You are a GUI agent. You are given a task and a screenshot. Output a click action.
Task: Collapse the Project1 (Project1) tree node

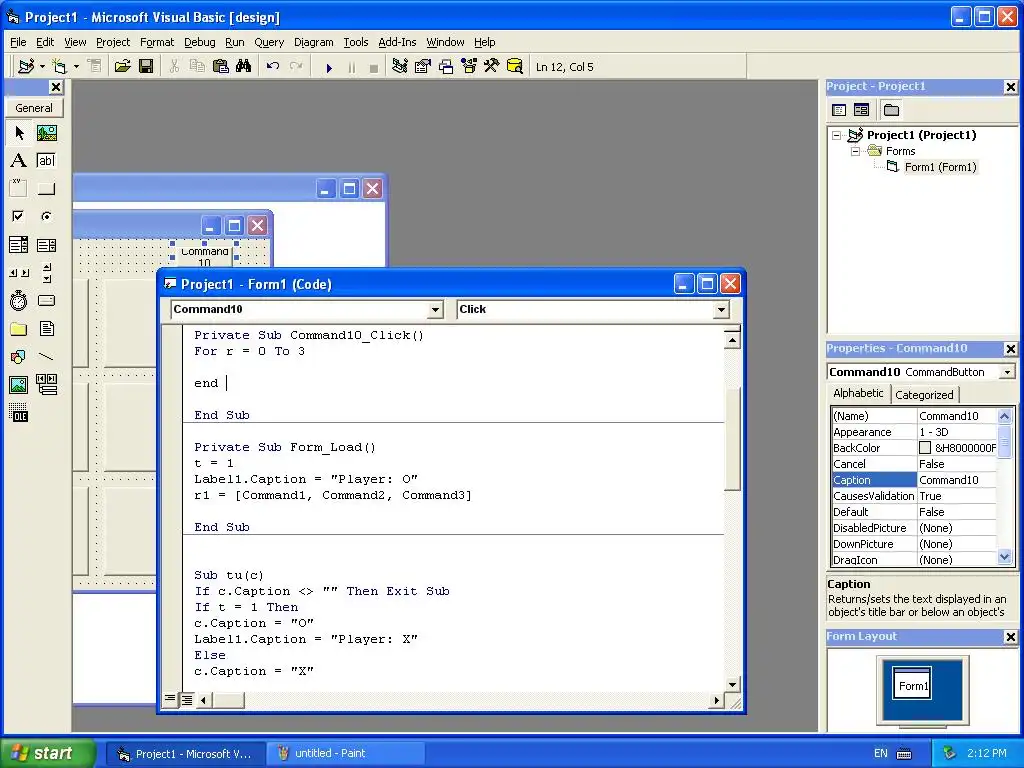coord(837,135)
